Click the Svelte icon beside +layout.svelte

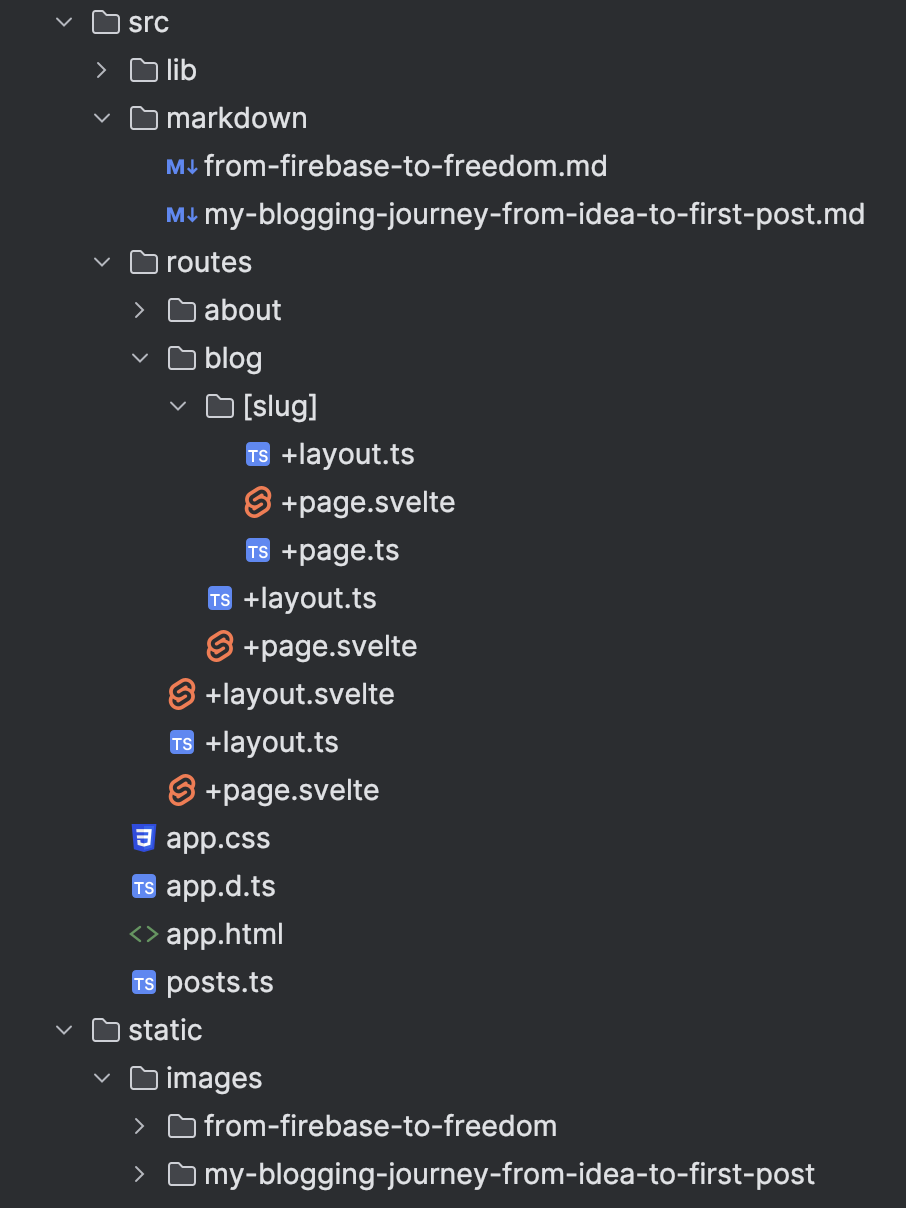click(x=182, y=694)
